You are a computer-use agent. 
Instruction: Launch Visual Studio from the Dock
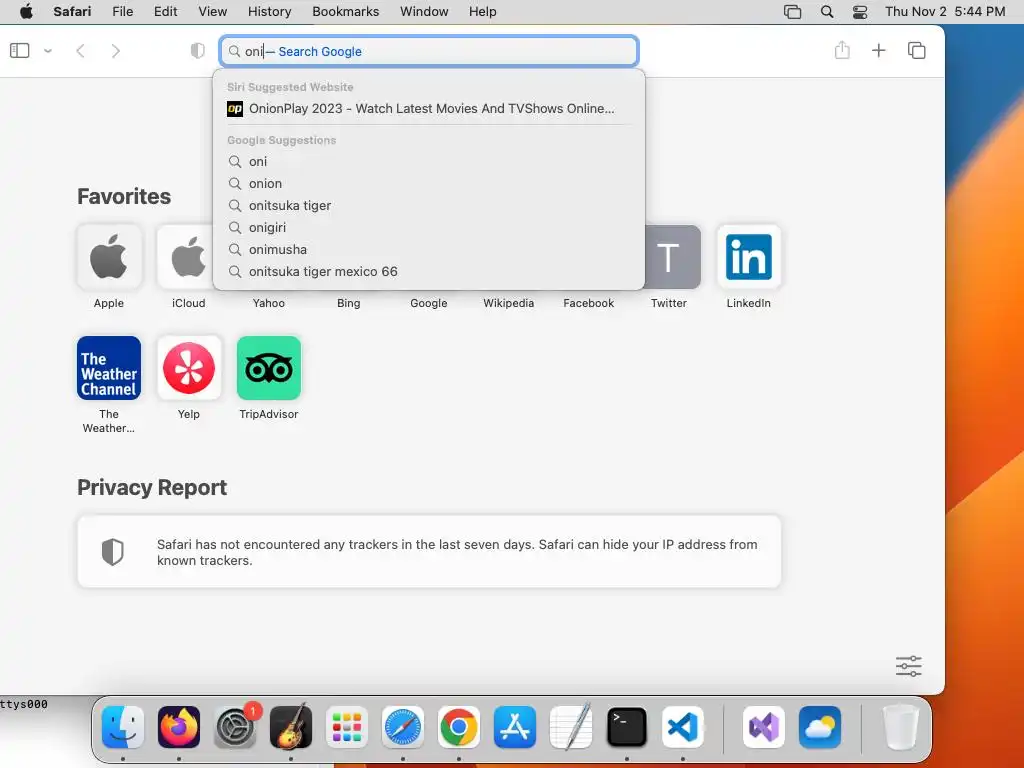(764, 727)
